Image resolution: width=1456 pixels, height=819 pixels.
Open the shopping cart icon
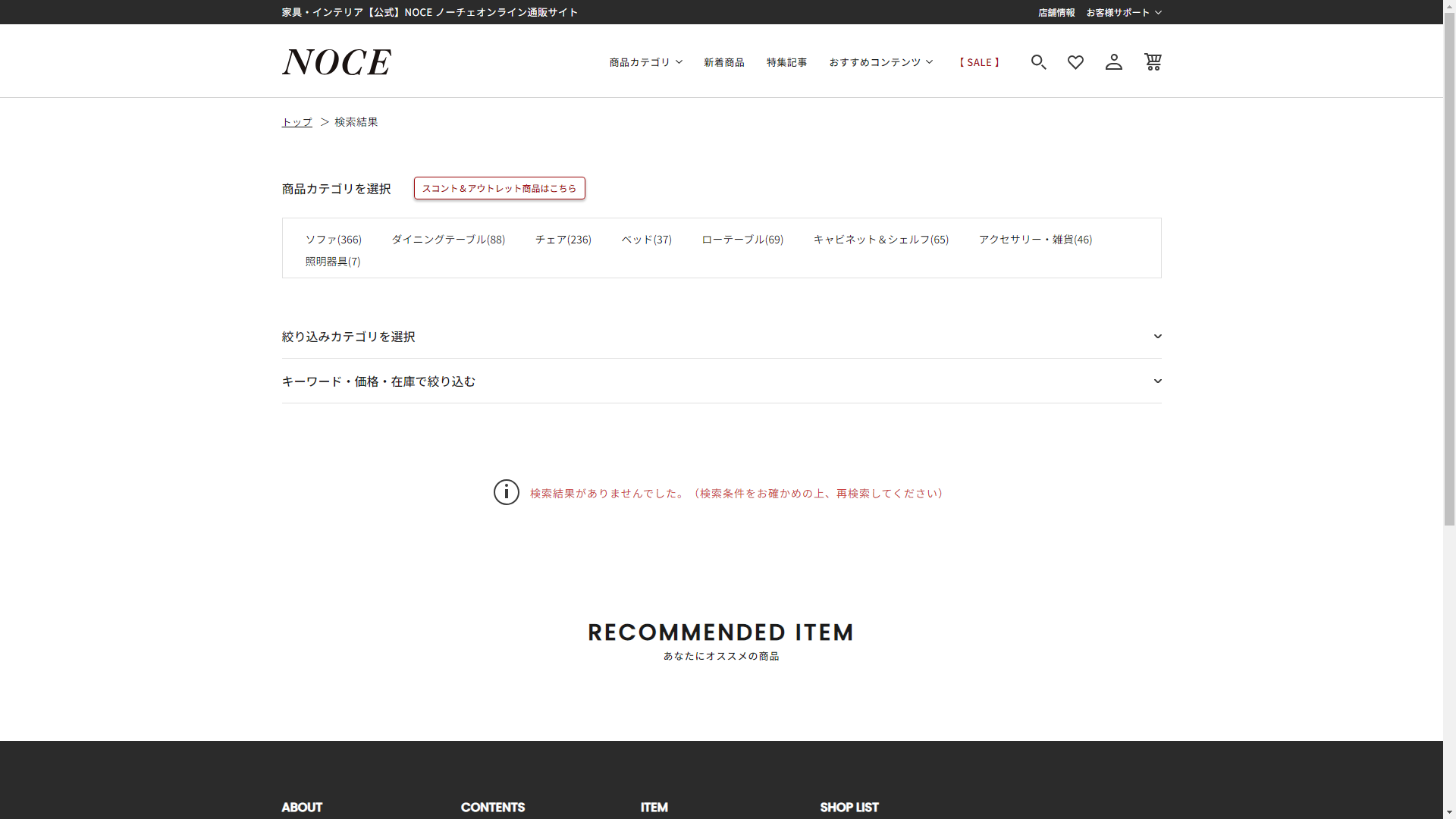click(1153, 62)
